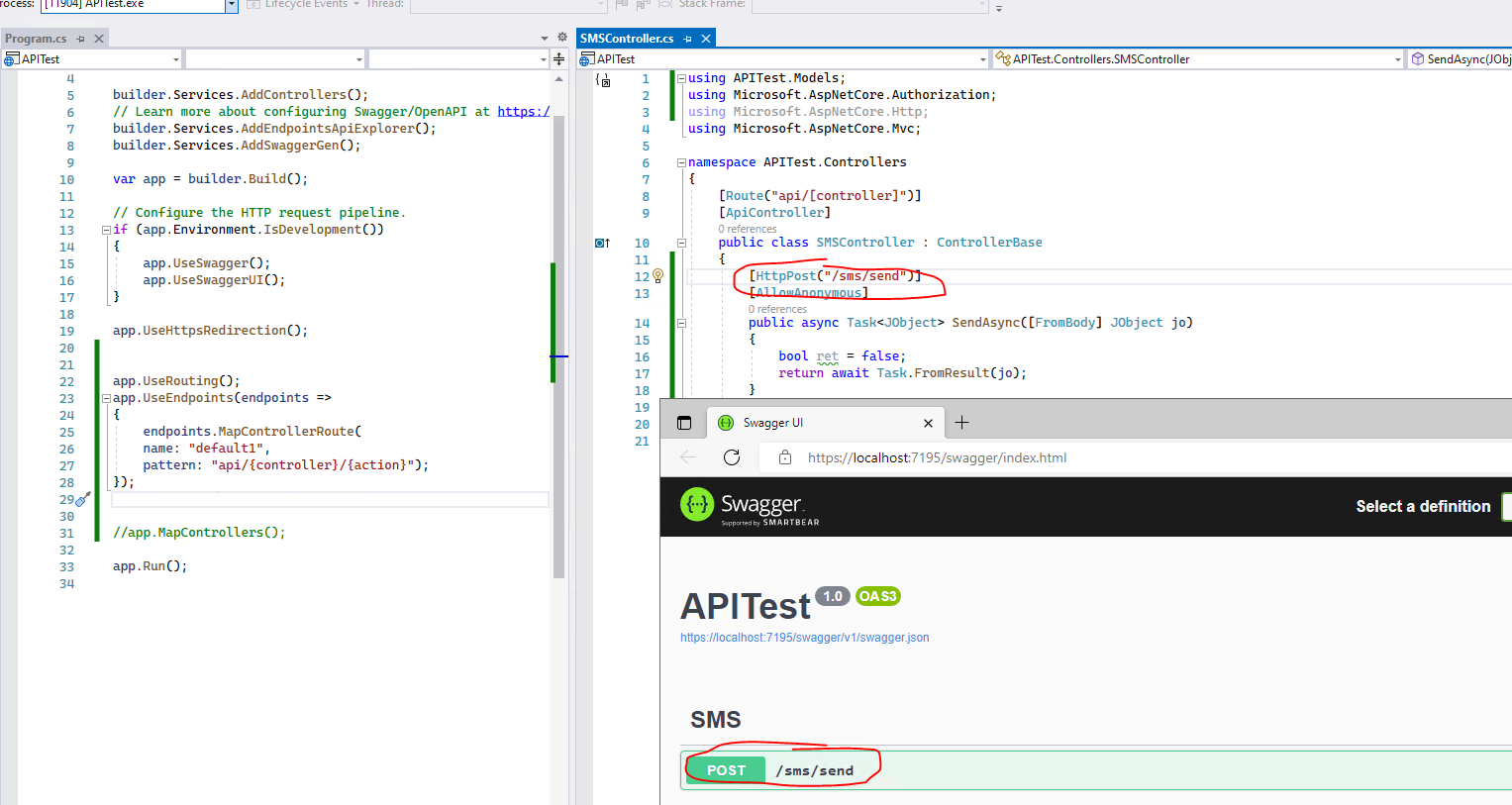Click the text app.UseRouting(); on line 22
Viewport: 1512px width, 805px height.
(x=176, y=381)
